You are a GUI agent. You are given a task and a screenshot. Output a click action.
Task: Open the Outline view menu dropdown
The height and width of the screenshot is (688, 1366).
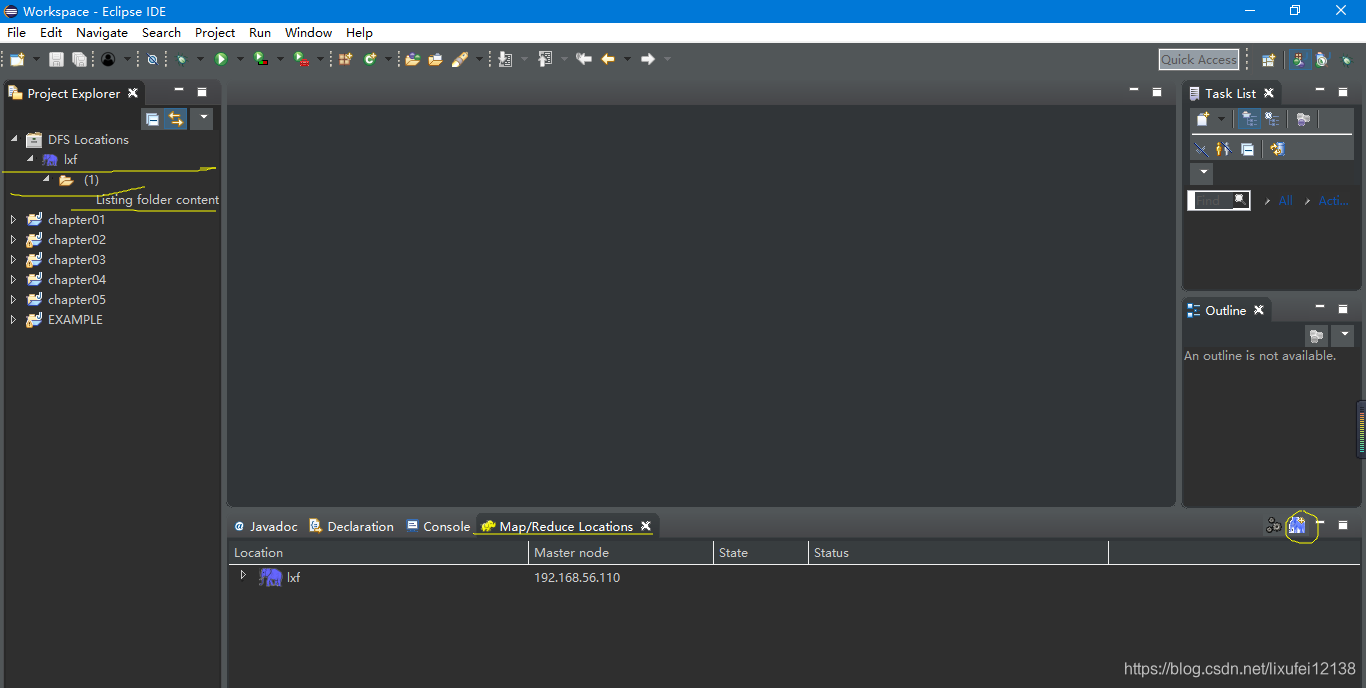coord(1344,335)
